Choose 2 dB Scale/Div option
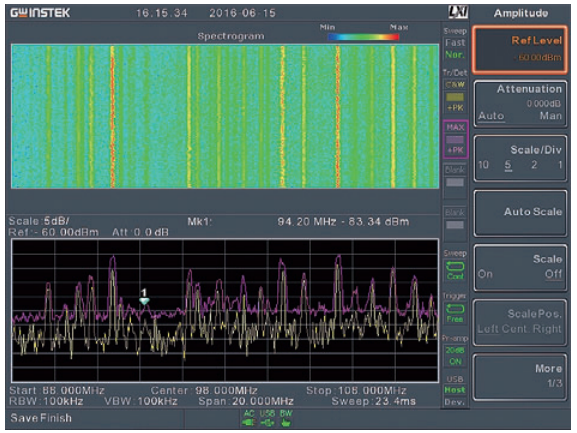 coord(534,165)
